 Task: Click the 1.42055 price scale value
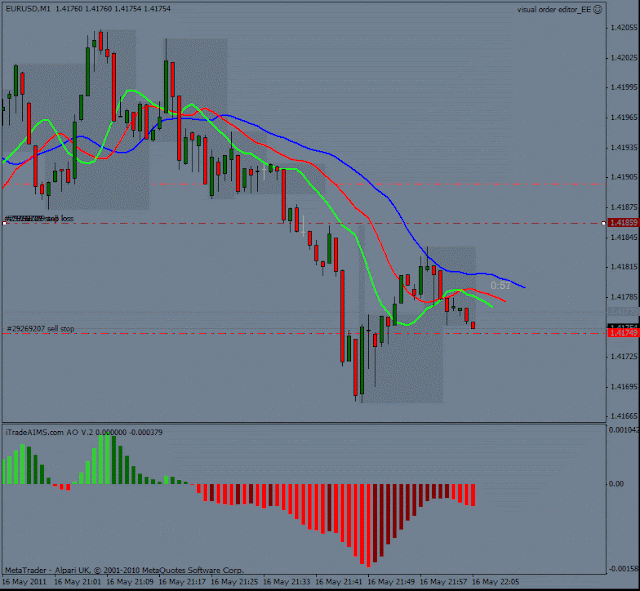click(624, 28)
